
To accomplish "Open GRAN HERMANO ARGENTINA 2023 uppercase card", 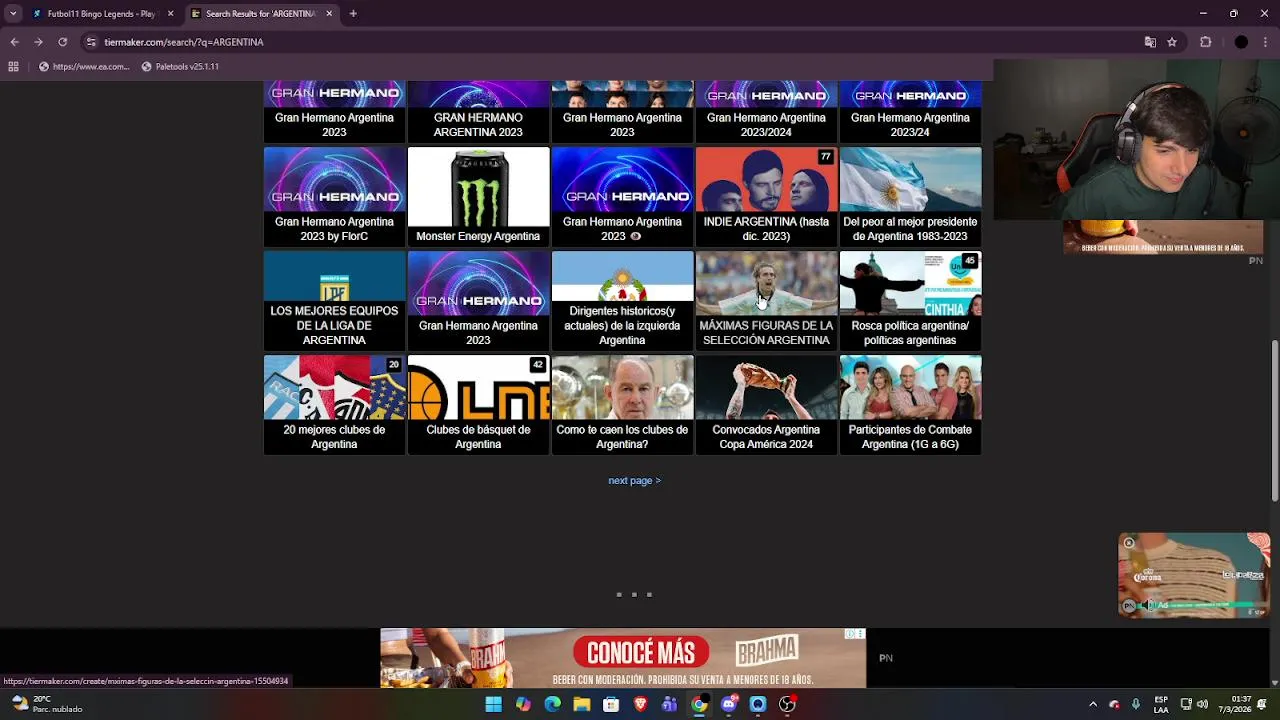I will [478, 112].
